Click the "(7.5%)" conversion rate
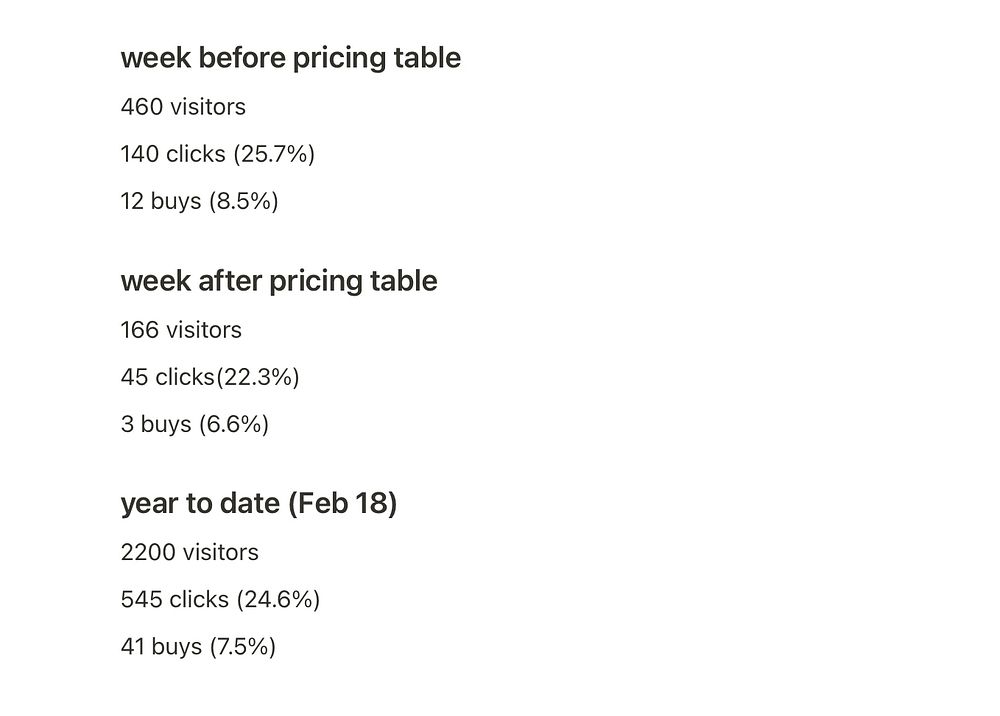This screenshot has height=716, width=1000. (x=242, y=647)
